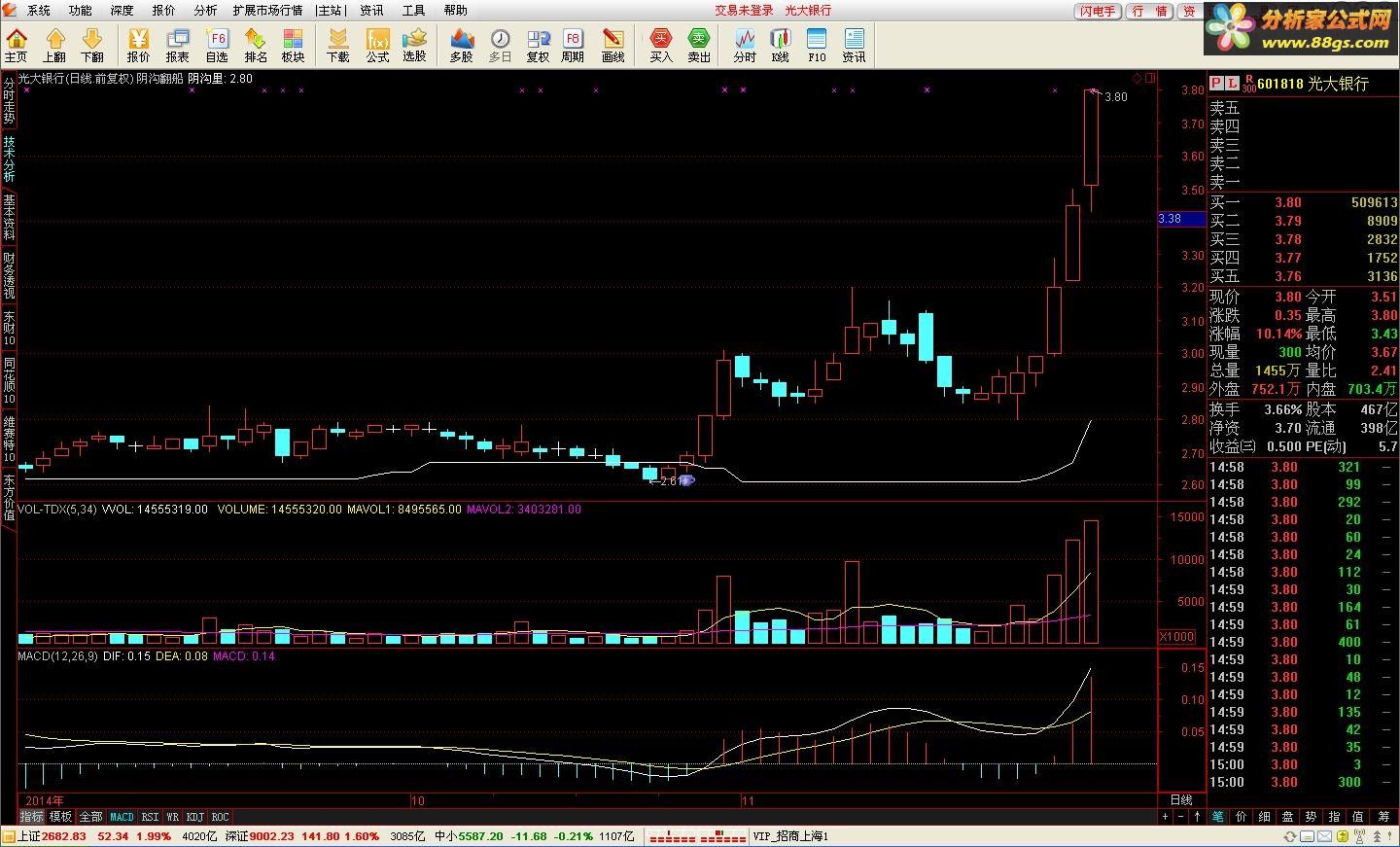
Task: Open the 报表 reports toolbar icon
Action: click(x=177, y=45)
